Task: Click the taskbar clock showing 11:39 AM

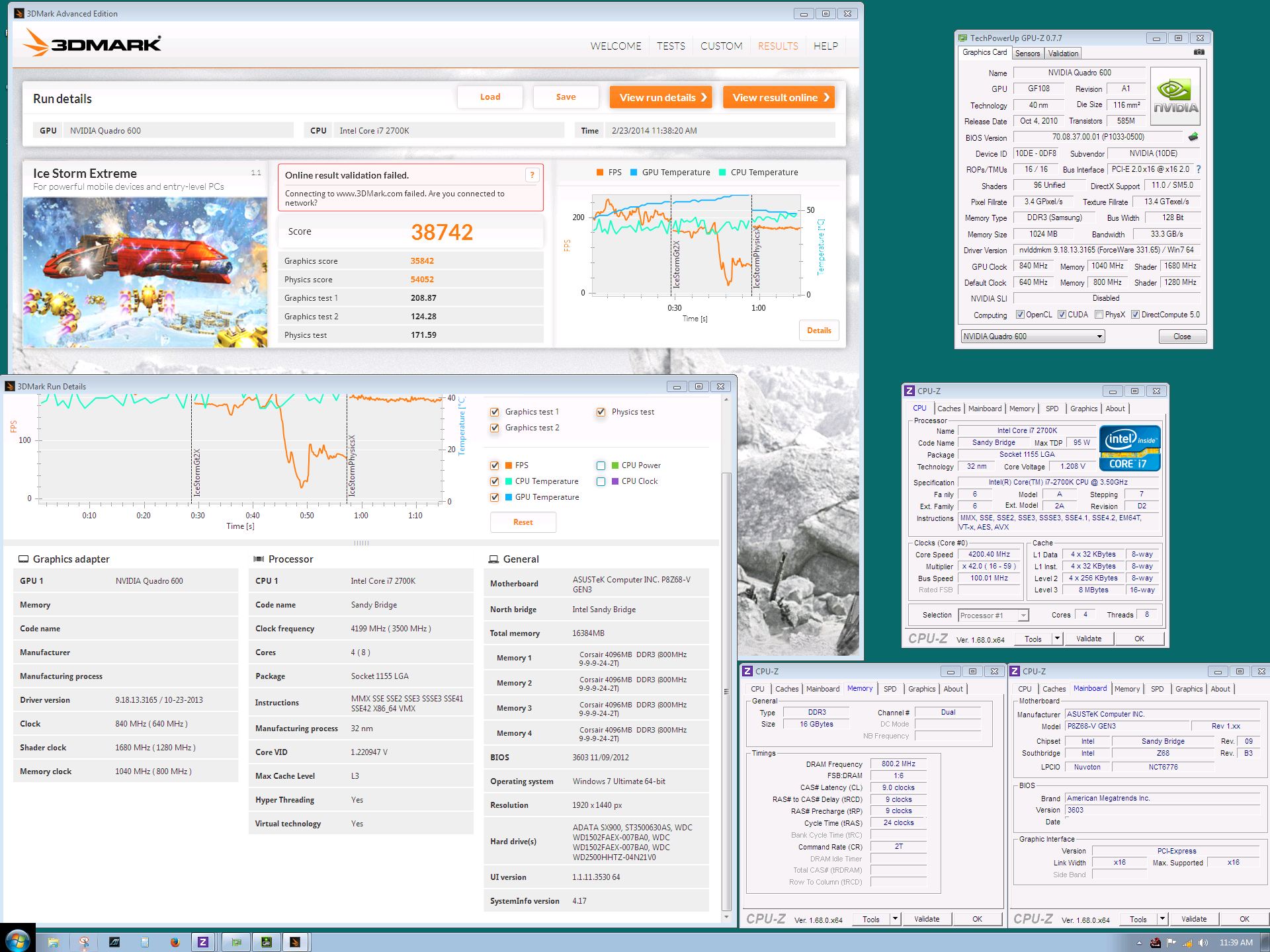Action: [1236, 943]
